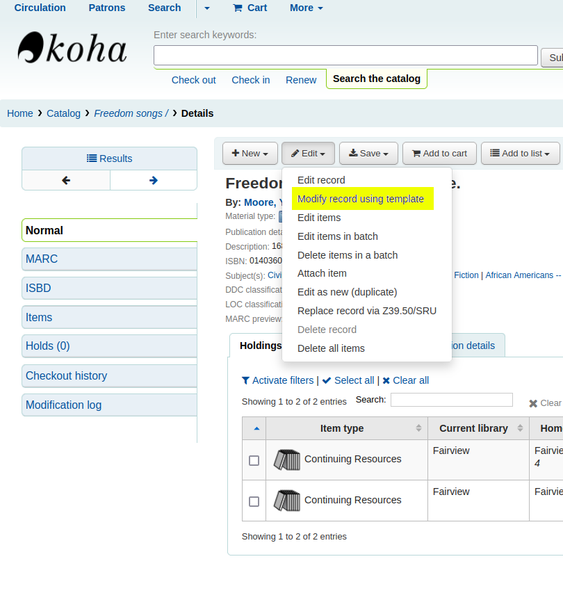The image size is (563, 600).
Task: Select the Search the catalog tab
Action: tap(377, 79)
